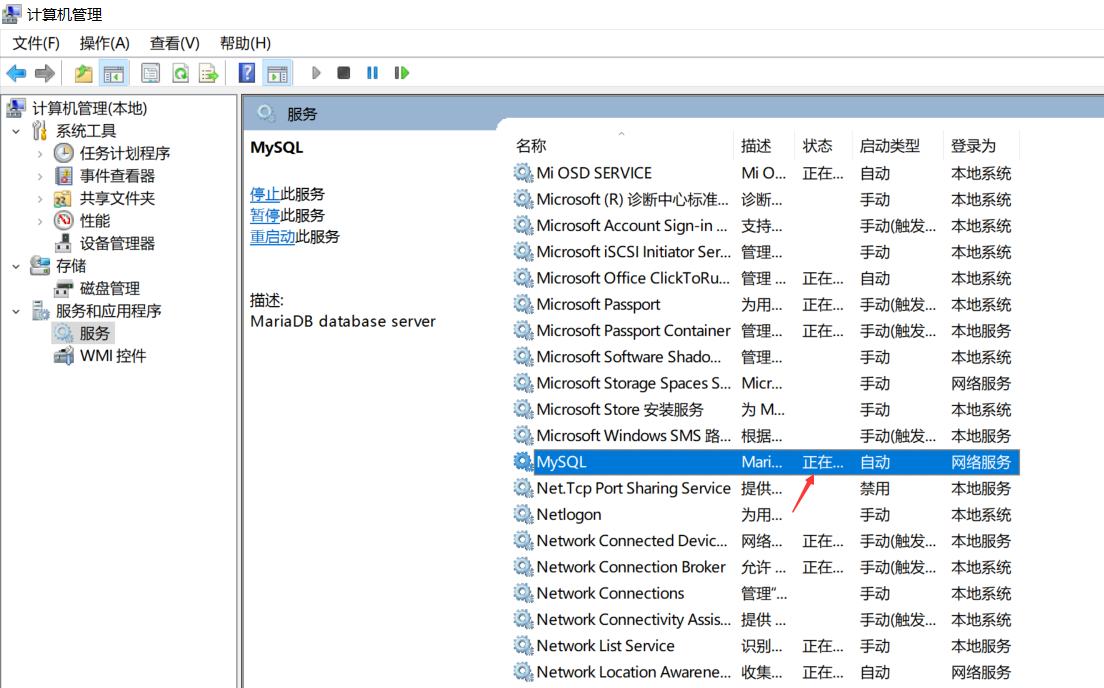This screenshot has width=1104, height=688.
Task: Expand the 共享文件夹 tree node
Action: point(39,199)
